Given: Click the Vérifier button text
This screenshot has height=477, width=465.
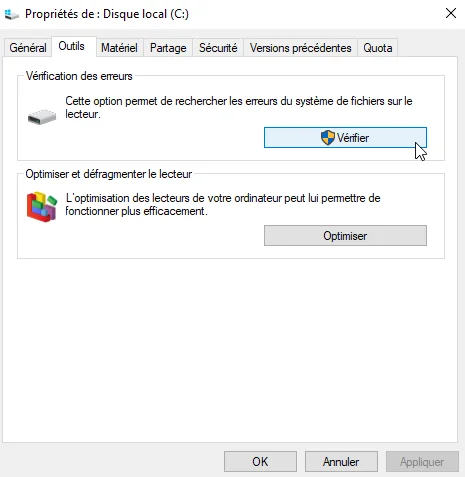Looking at the screenshot, I should 353,138.
